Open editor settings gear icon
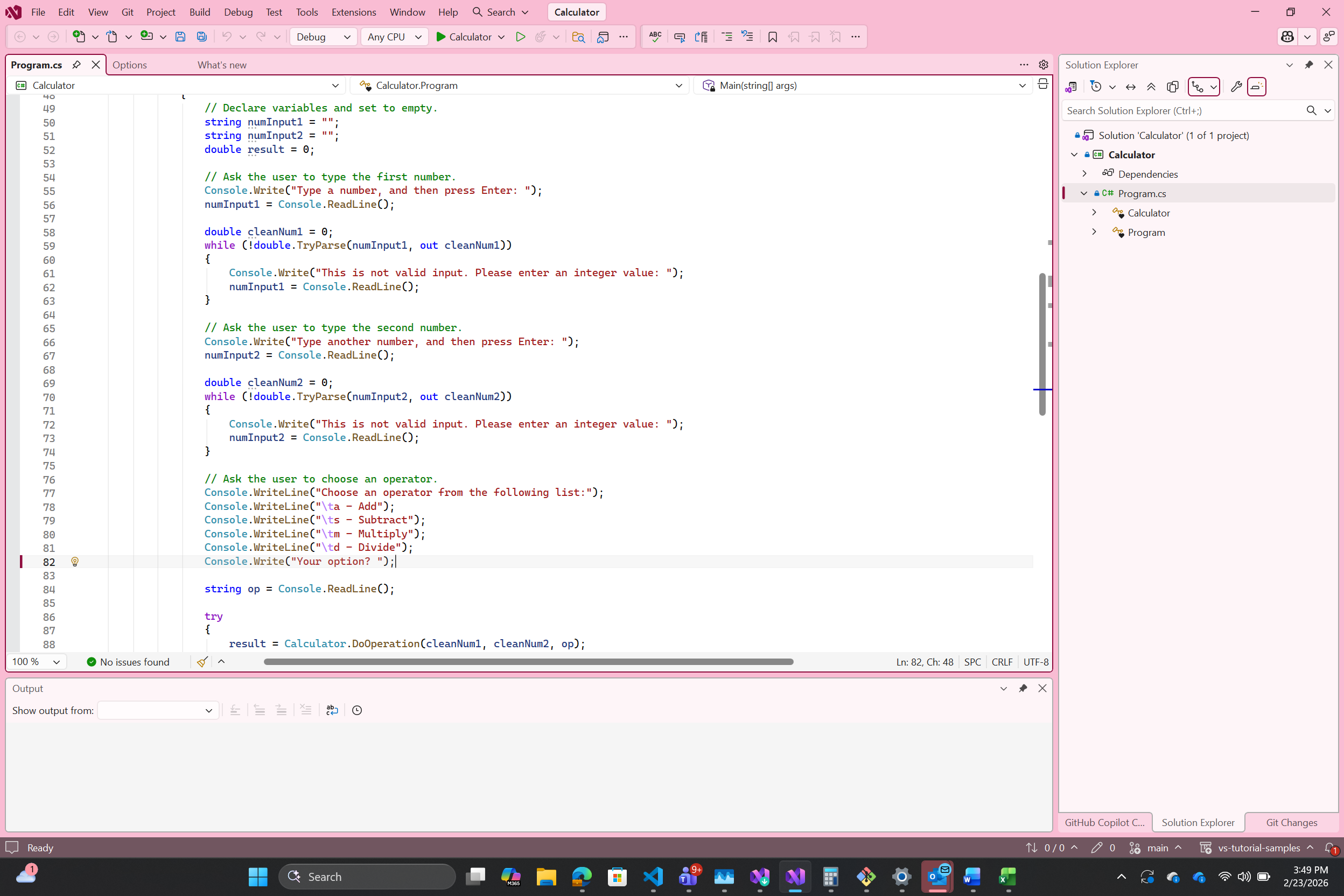Image resolution: width=1344 pixels, height=896 pixels. (x=1044, y=65)
